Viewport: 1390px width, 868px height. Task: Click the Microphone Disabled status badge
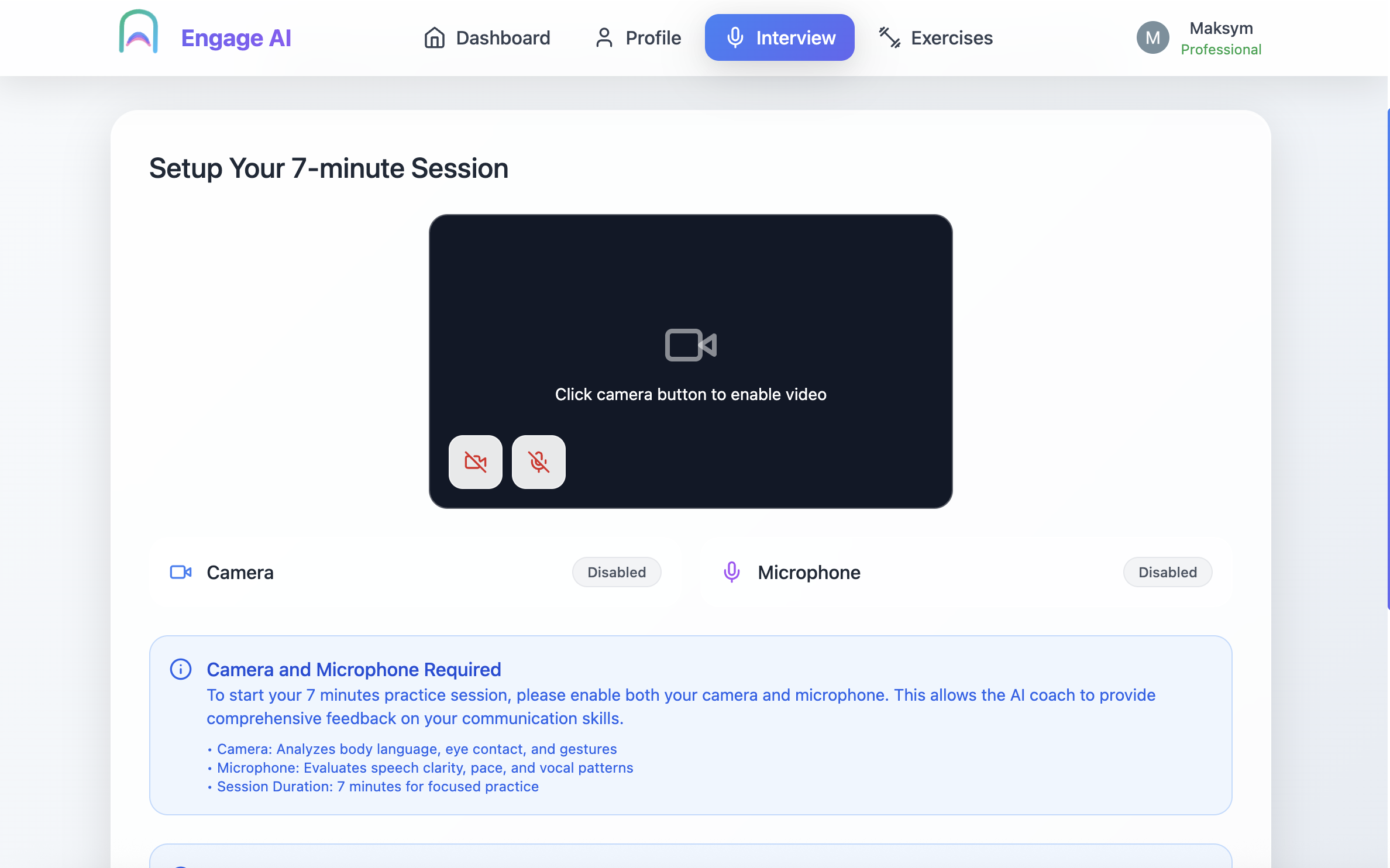coord(1167,572)
